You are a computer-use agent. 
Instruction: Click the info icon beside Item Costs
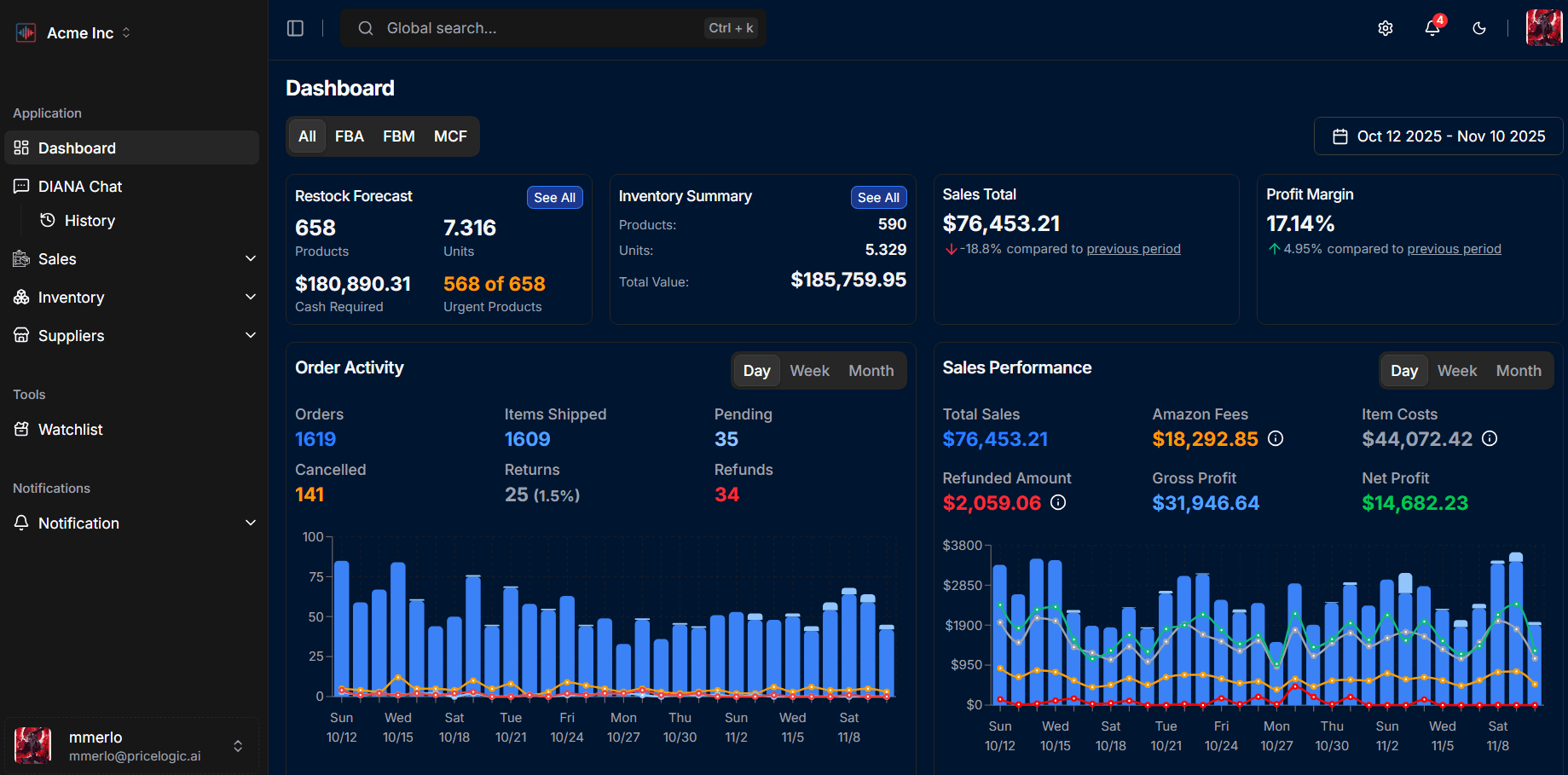pyautogui.click(x=1490, y=438)
